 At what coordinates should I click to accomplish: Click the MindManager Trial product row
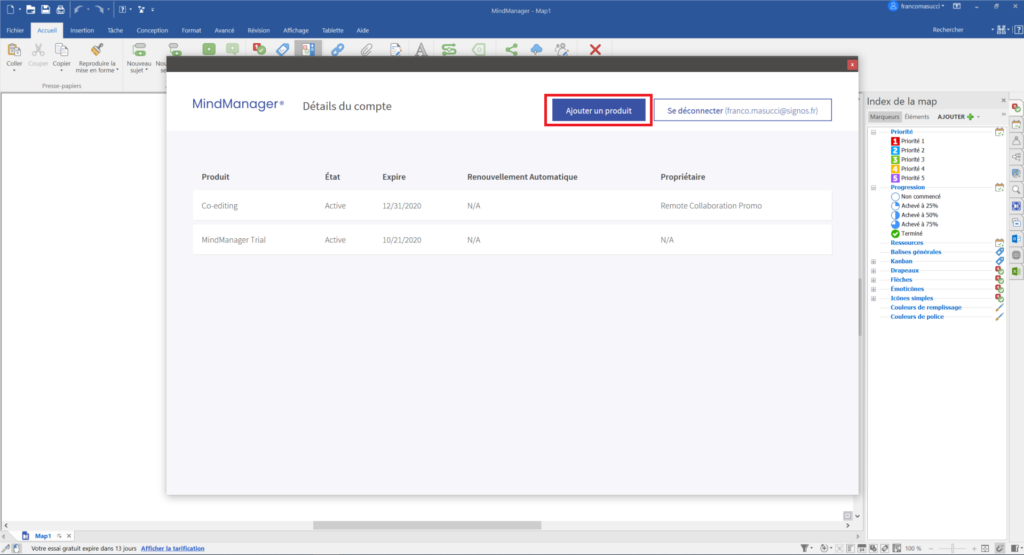tap(512, 240)
